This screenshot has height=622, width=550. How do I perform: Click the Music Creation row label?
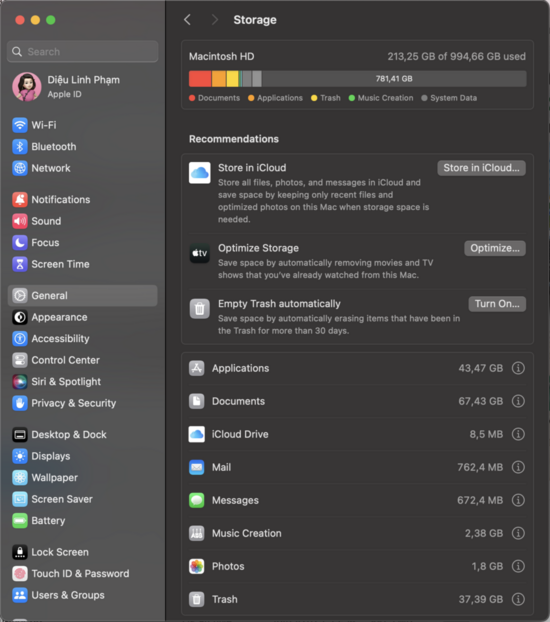[246, 533]
